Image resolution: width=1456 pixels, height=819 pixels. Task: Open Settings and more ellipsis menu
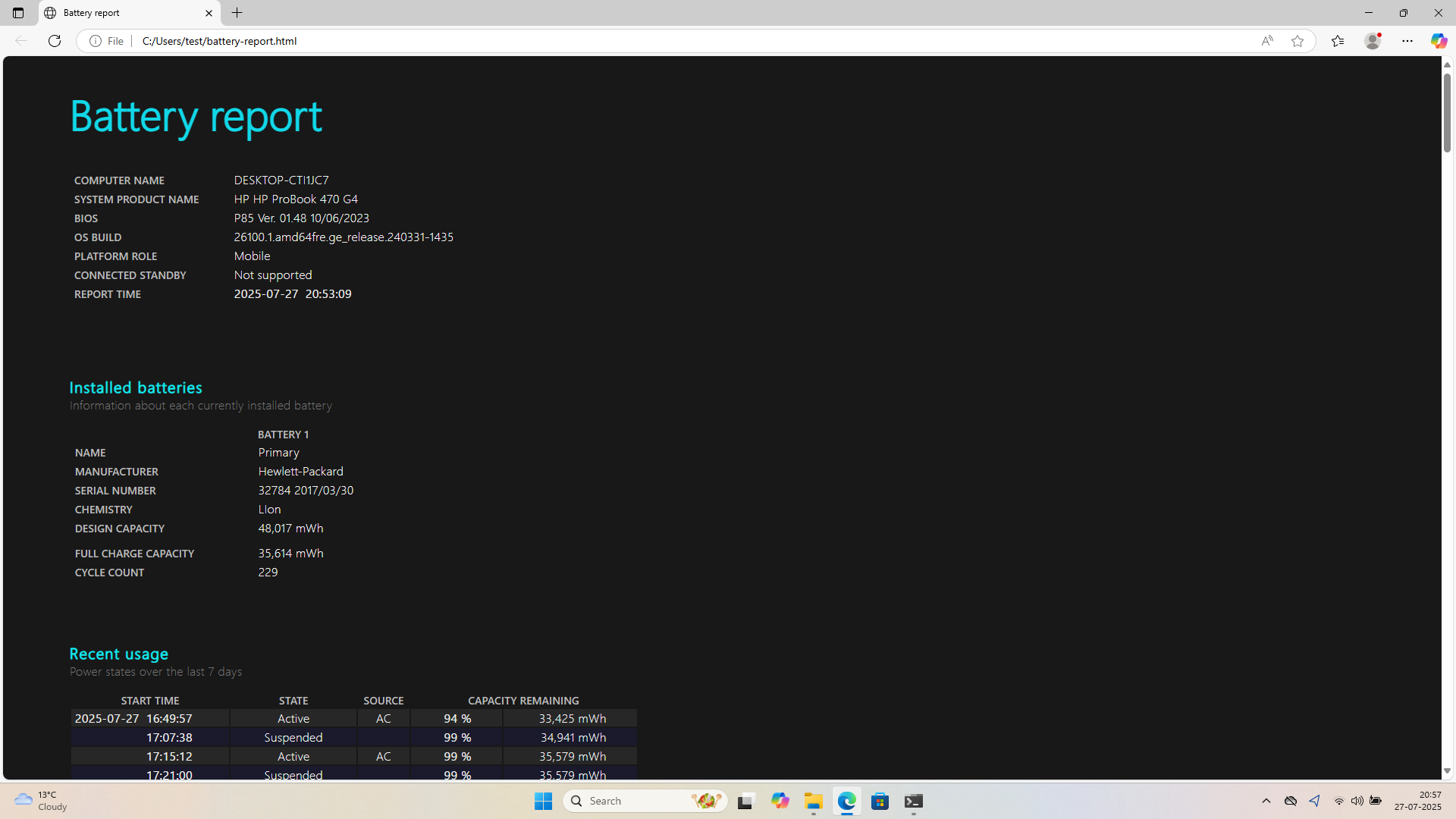click(1407, 41)
